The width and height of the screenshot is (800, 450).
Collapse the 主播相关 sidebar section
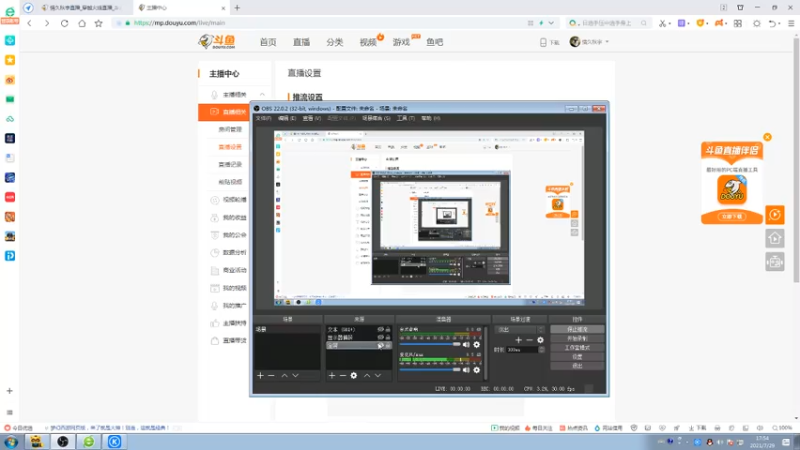pos(262,94)
